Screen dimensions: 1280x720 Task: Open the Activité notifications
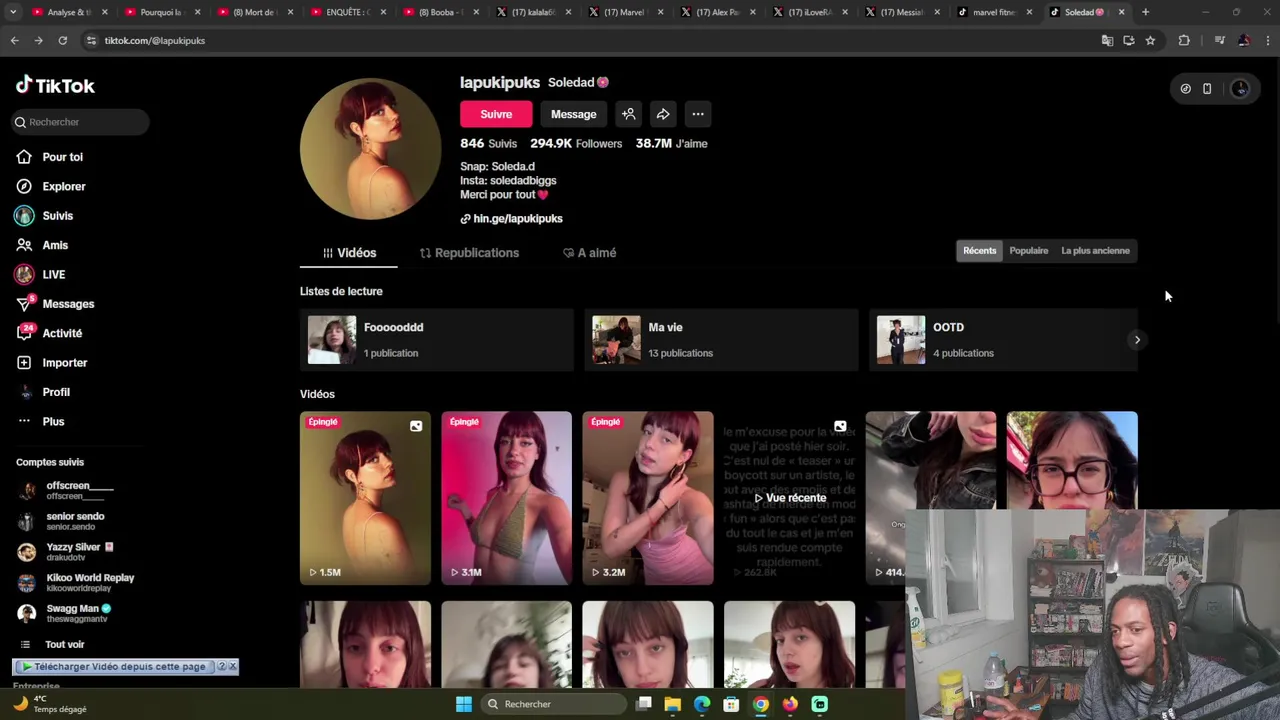pyautogui.click(x=62, y=333)
